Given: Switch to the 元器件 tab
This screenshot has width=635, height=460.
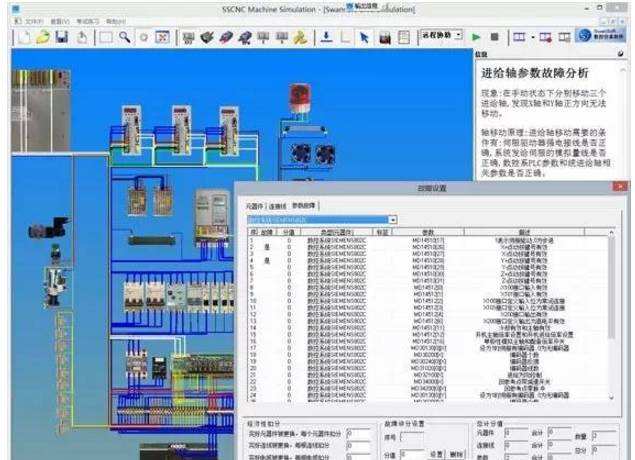Looking at the screenshot, I should tap(253, 205).
